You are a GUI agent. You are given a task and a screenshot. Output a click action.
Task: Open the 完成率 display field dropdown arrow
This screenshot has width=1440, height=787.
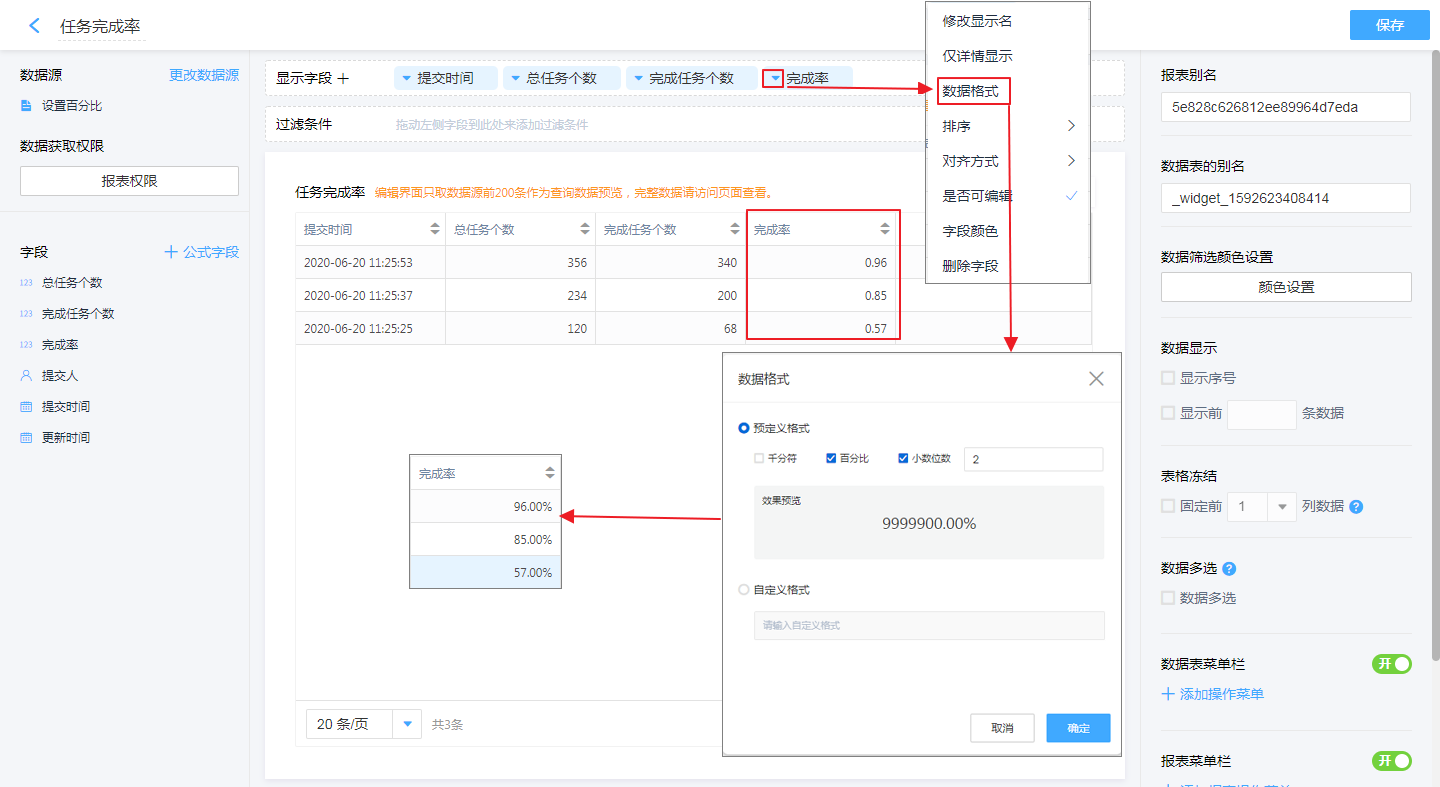(x=773, y=78)
